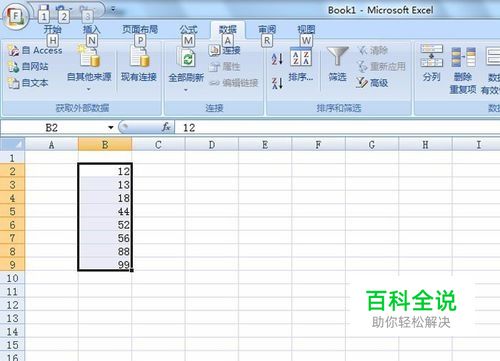Click the formula bar showing 12

(x=337, y=127)
